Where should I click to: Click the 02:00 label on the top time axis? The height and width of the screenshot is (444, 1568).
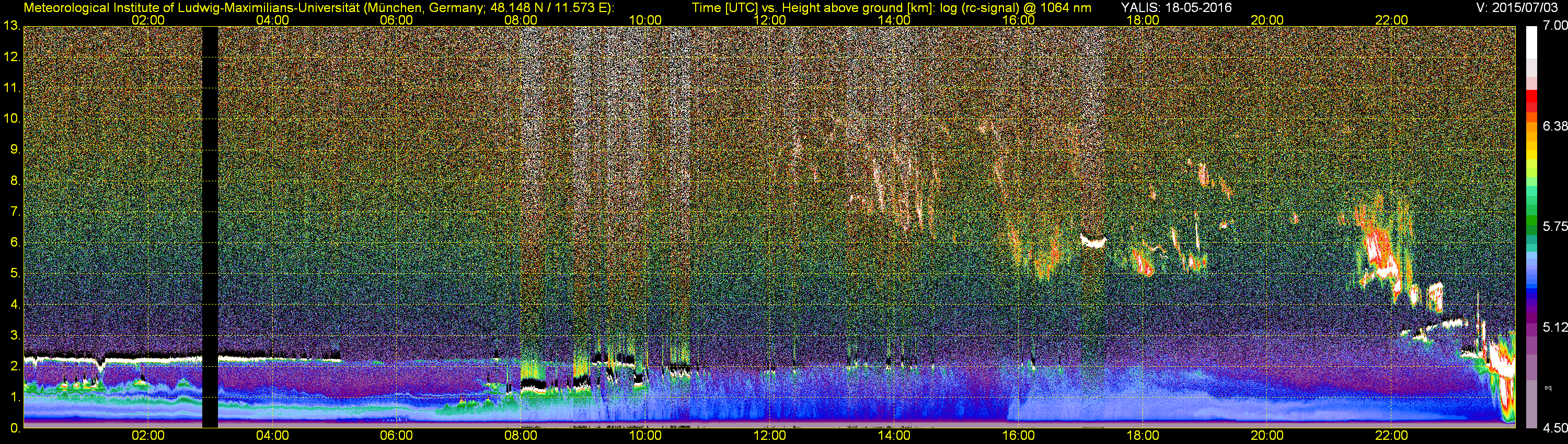tap(148, 20)
